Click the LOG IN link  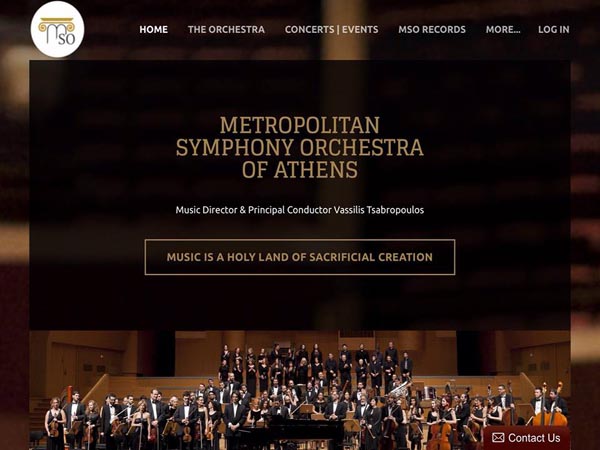(554, 29)
